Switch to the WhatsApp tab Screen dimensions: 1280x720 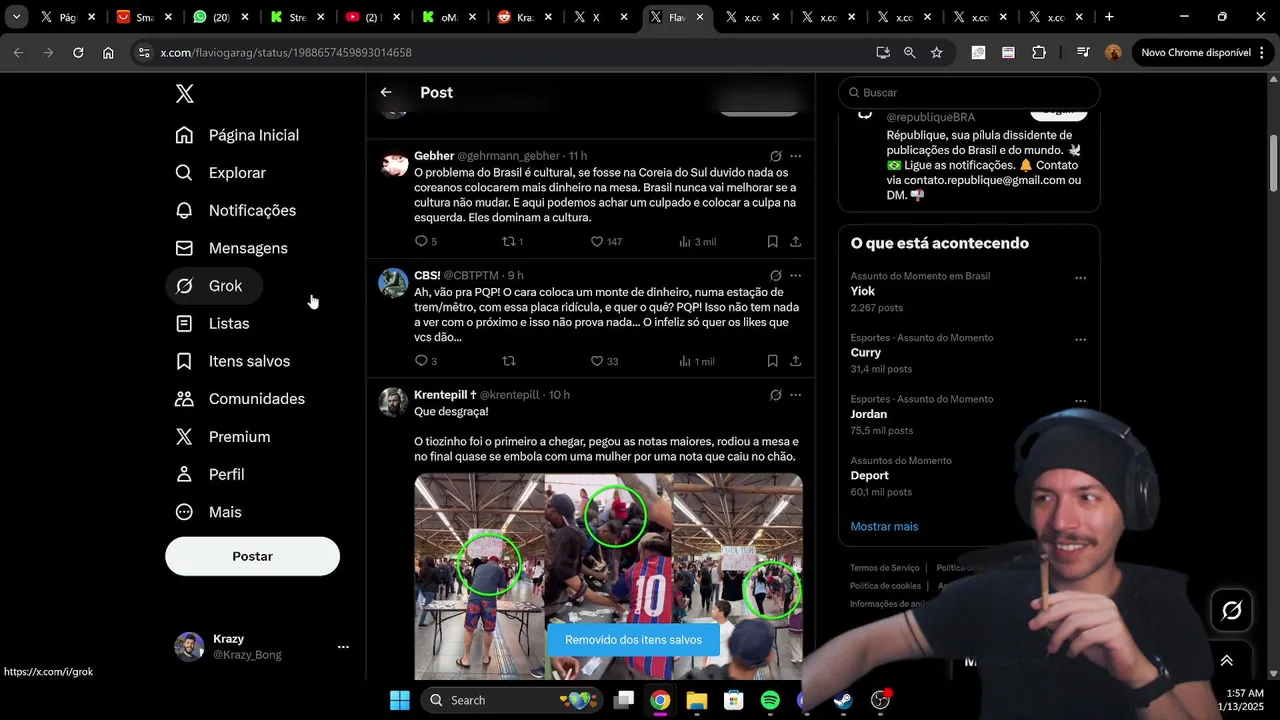coord(220,17)
